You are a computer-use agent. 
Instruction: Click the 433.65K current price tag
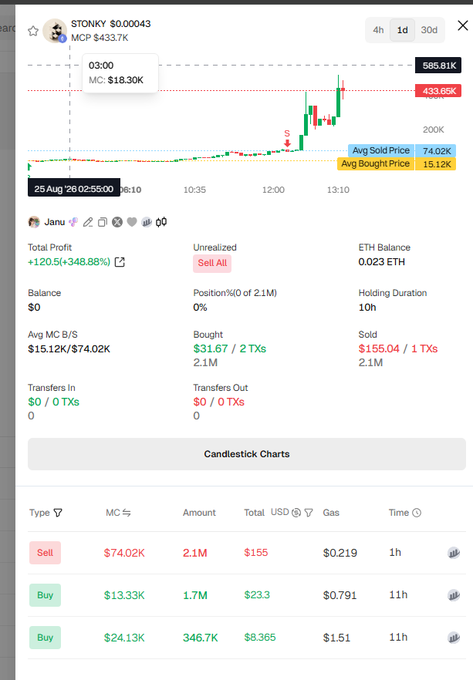tap(438, 91)
